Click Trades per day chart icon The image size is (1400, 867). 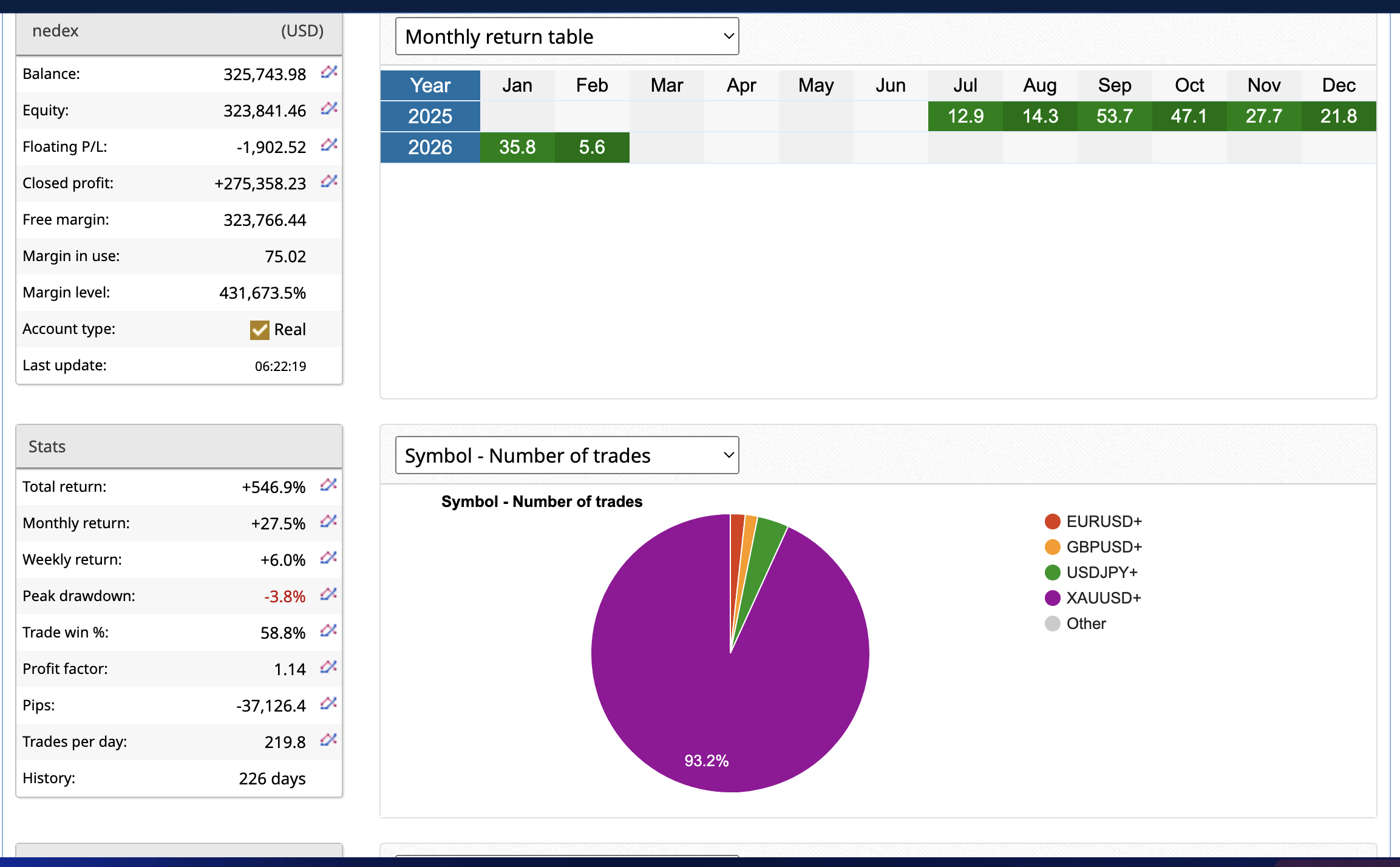[328, 740]
